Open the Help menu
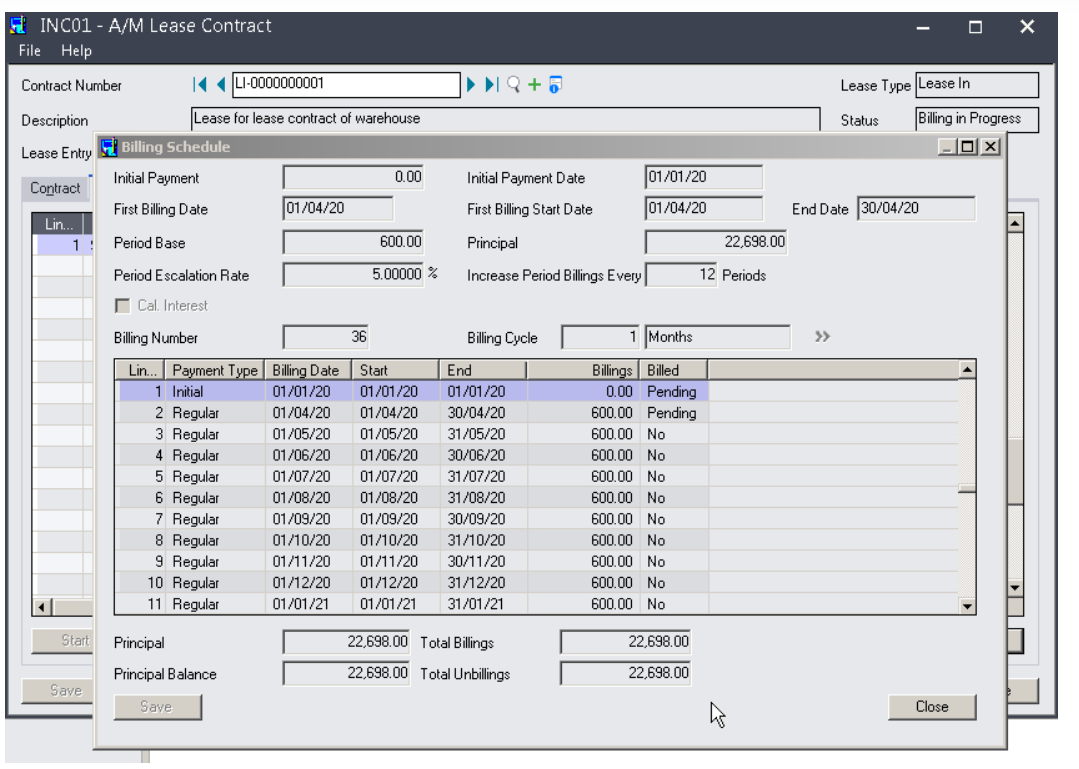Image resolution: width=1079 pixels, height=769 pixels. 75,51
